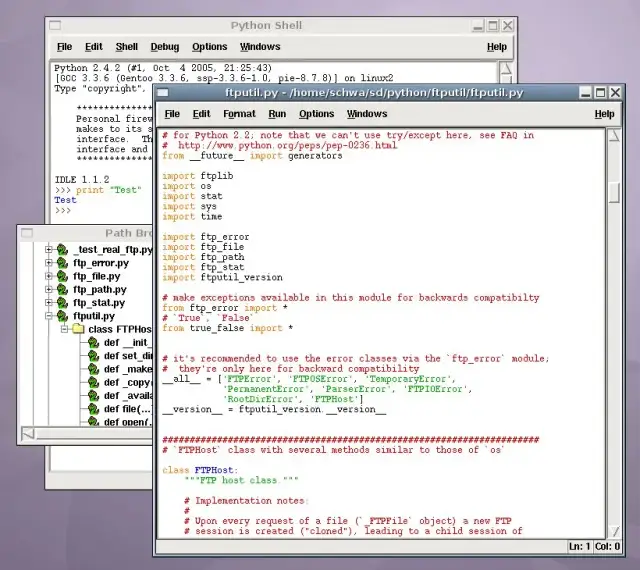Select the ftp_path.py entry in Path Browser
Screen dimensions: 640x570
(x=99, y=289)
